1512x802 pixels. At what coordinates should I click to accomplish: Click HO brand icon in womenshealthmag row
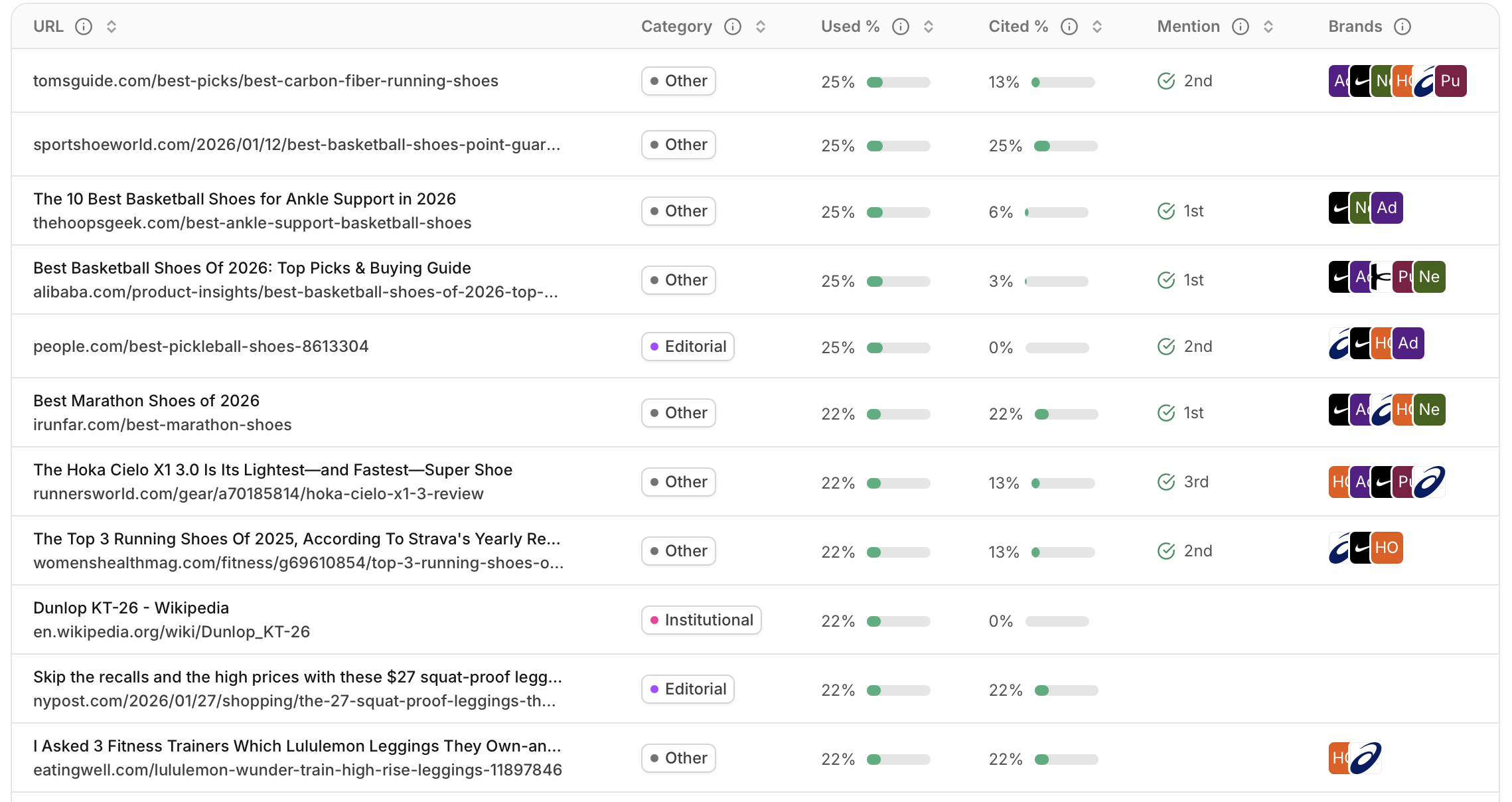coord(1387,548)
